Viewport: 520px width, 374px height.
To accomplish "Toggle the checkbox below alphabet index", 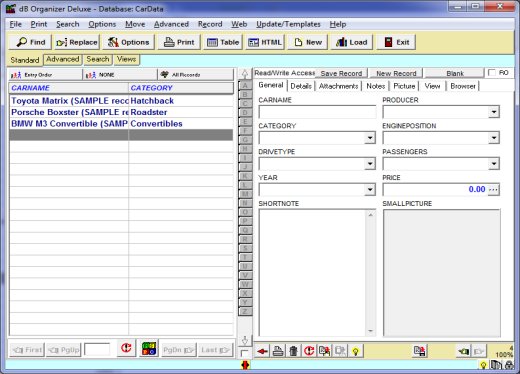I will coord(244,353).
